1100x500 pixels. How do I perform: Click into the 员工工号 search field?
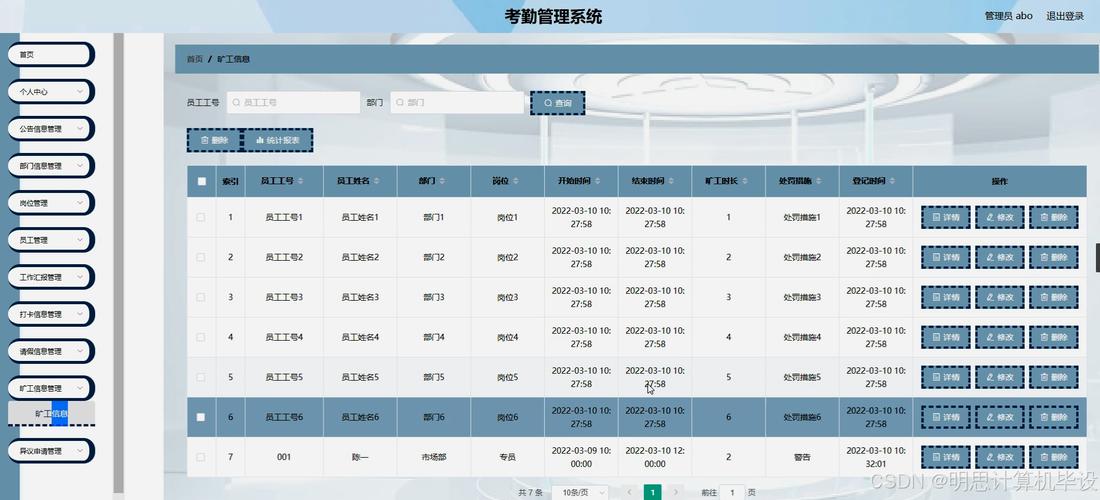[x=293, y=102]
